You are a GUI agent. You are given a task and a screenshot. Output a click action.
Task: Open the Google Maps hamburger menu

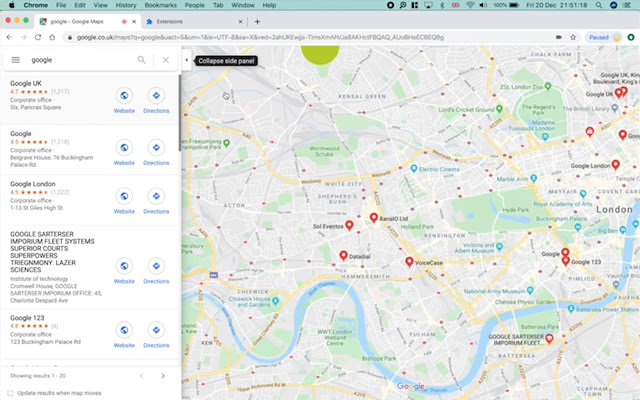(16, 60)
